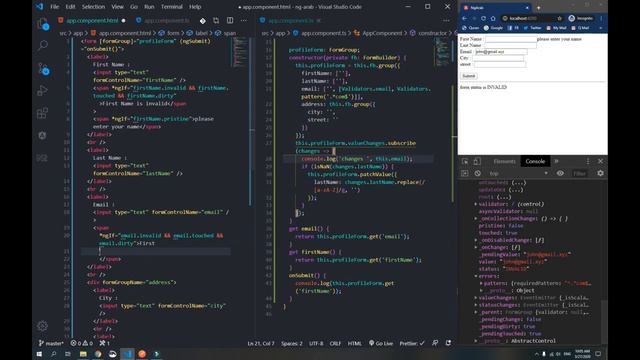The image size is (640, 360).
Task: Click the Manage gear icon in activity bar
Action: [42, 326]
